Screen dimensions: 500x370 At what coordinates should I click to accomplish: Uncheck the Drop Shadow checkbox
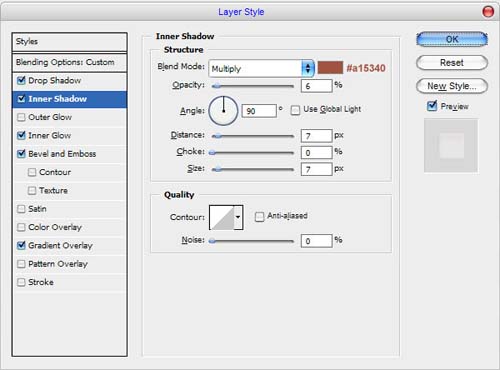pos(21,80)
